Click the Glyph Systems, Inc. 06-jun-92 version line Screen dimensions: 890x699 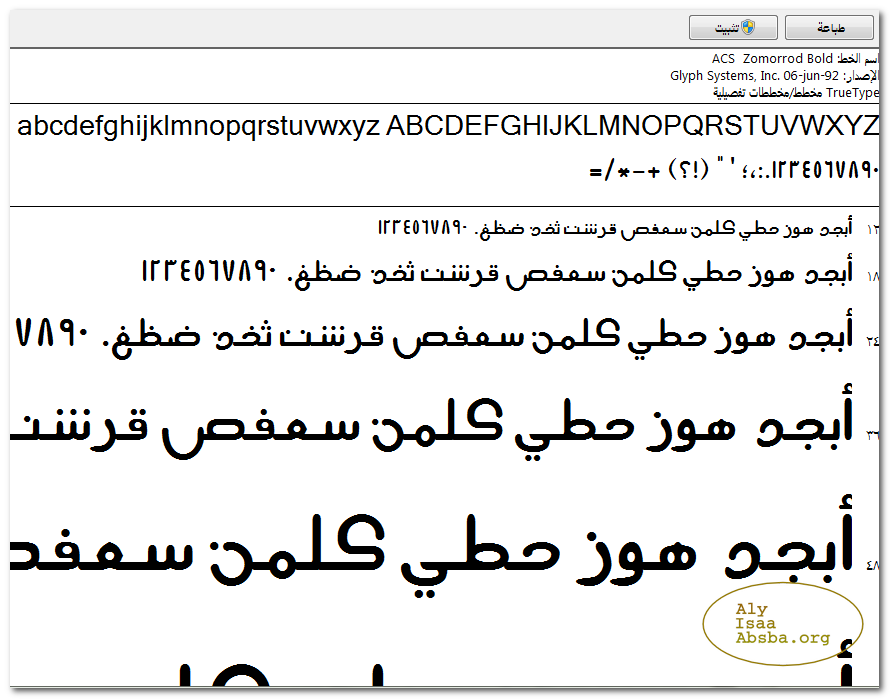(755, 76)
